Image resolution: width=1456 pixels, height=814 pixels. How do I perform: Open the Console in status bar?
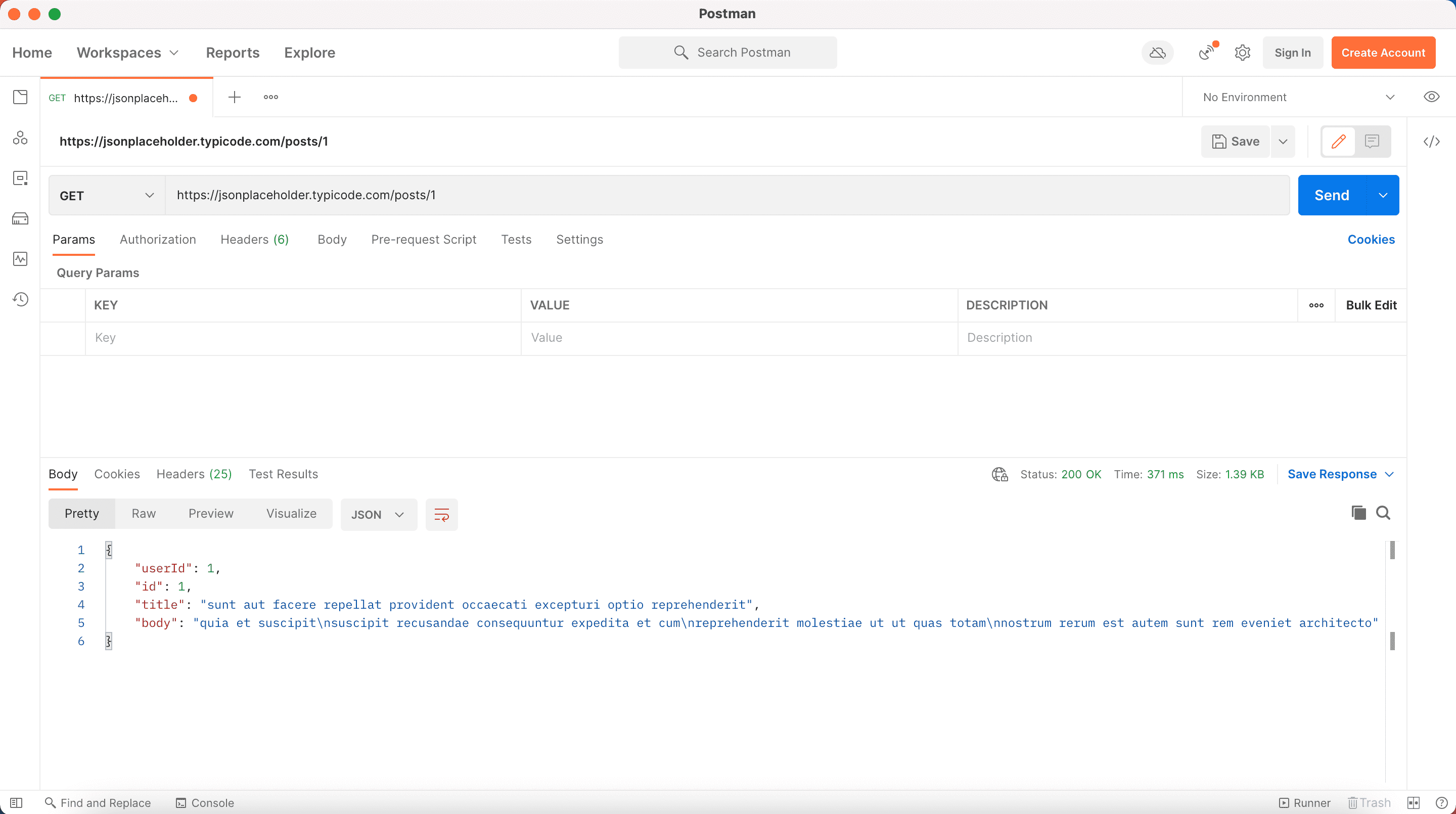pos(205,803)
